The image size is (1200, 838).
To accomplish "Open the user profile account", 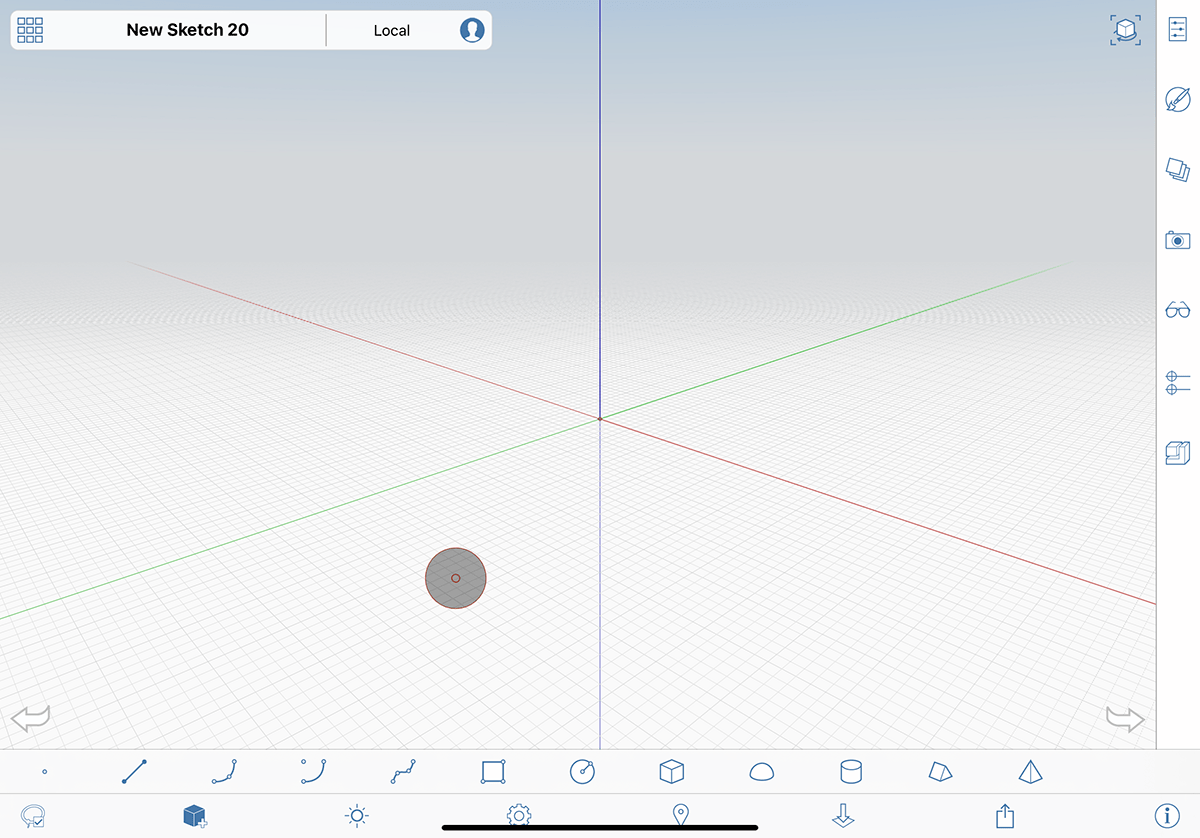I will coord(472,30).
